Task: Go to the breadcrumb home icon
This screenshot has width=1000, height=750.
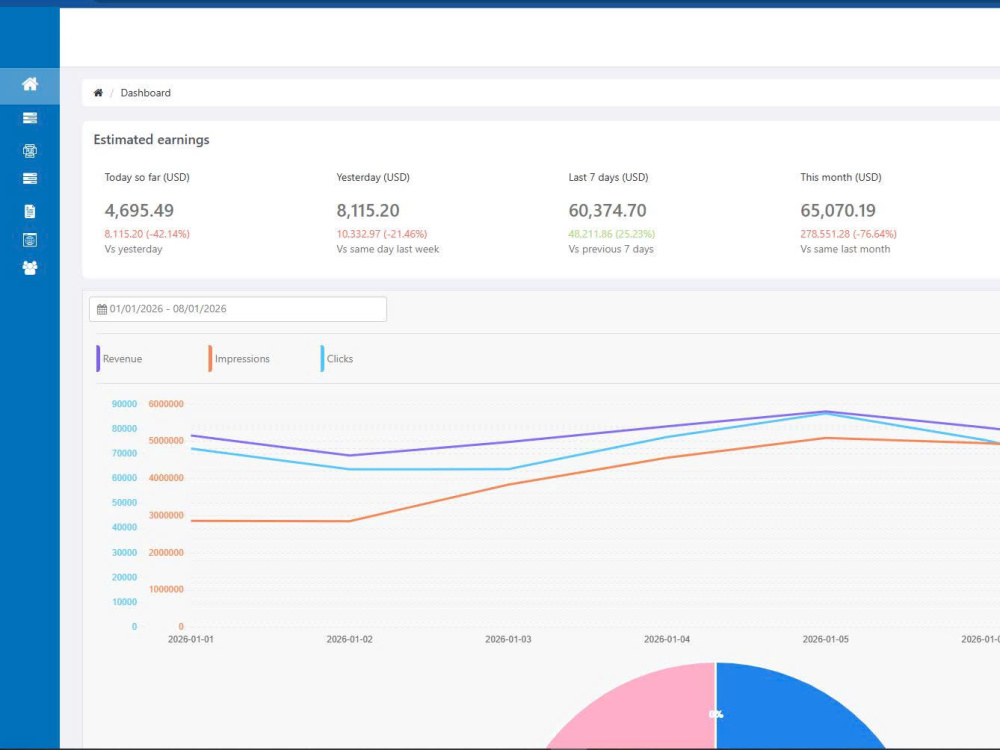Action: (x=98, y=93)
